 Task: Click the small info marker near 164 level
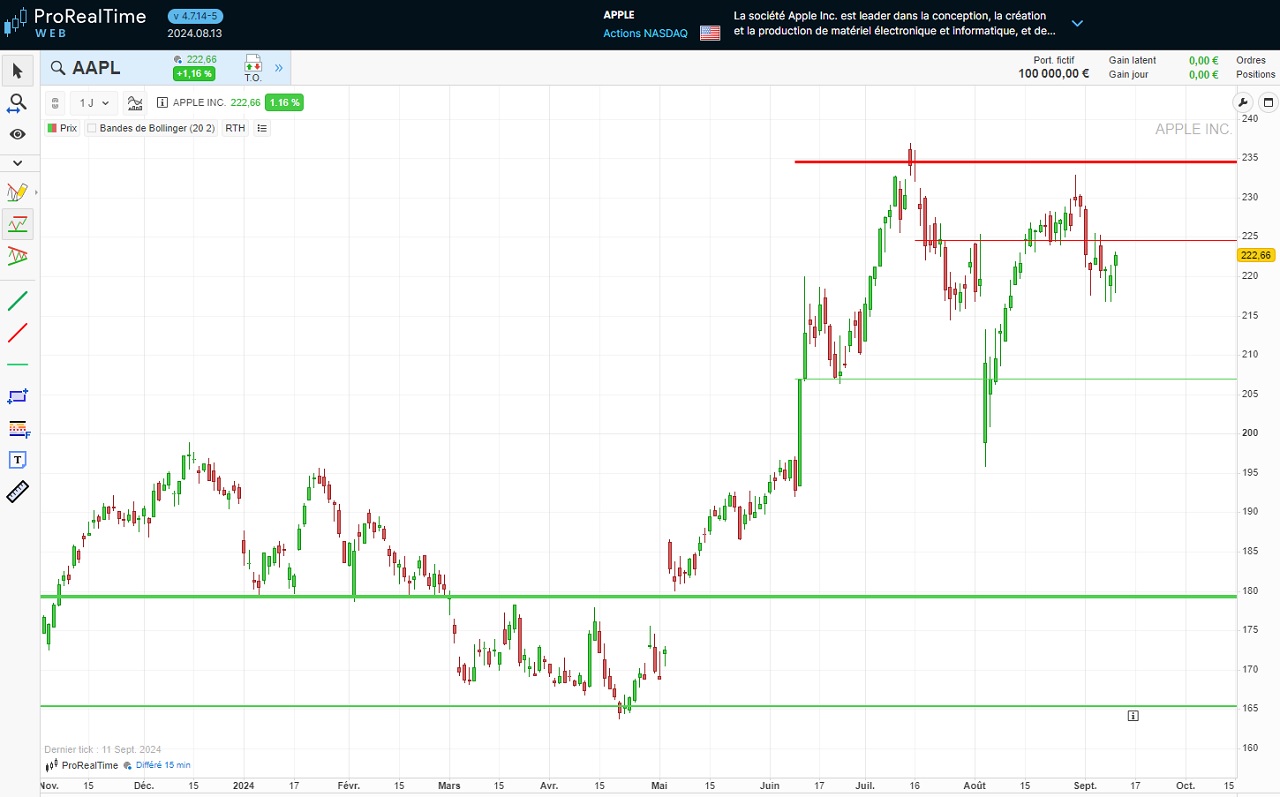click(x=1133, y=715)
